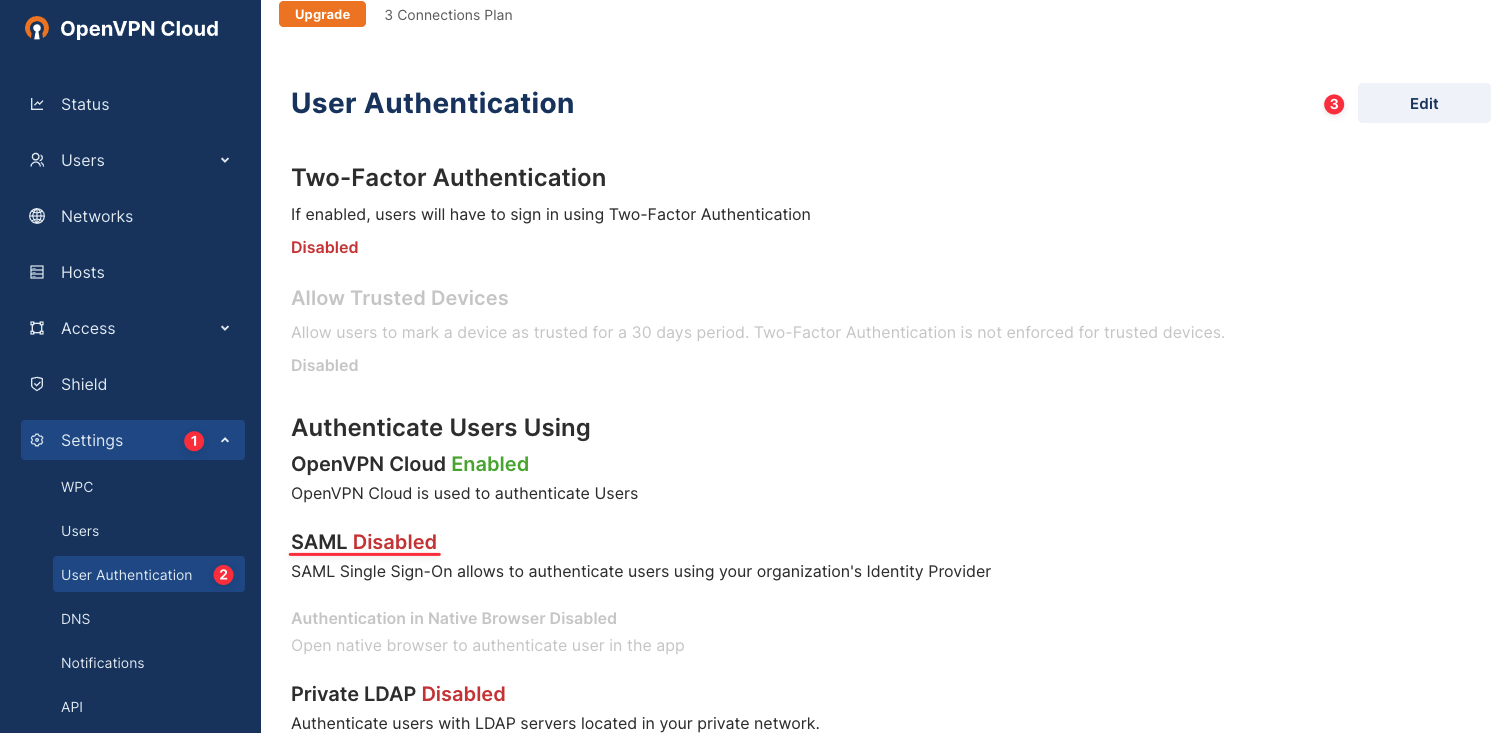Collapse the Settings section chevron
The width and height of the screenshot is (1492, 733).
point(224,440)
